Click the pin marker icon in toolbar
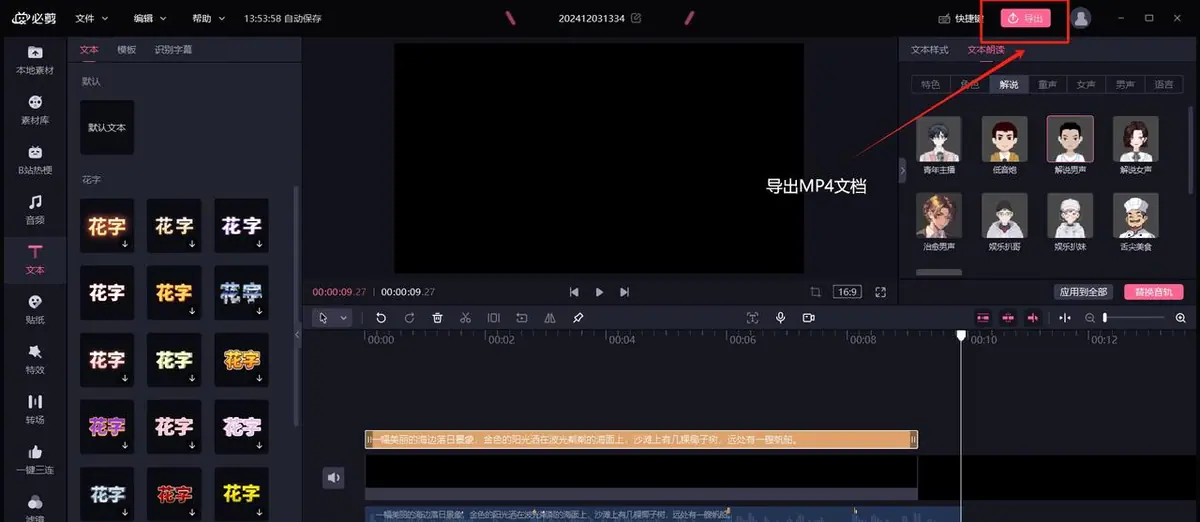The width and height of the screenshot is (1200, 522). (577, 318)
